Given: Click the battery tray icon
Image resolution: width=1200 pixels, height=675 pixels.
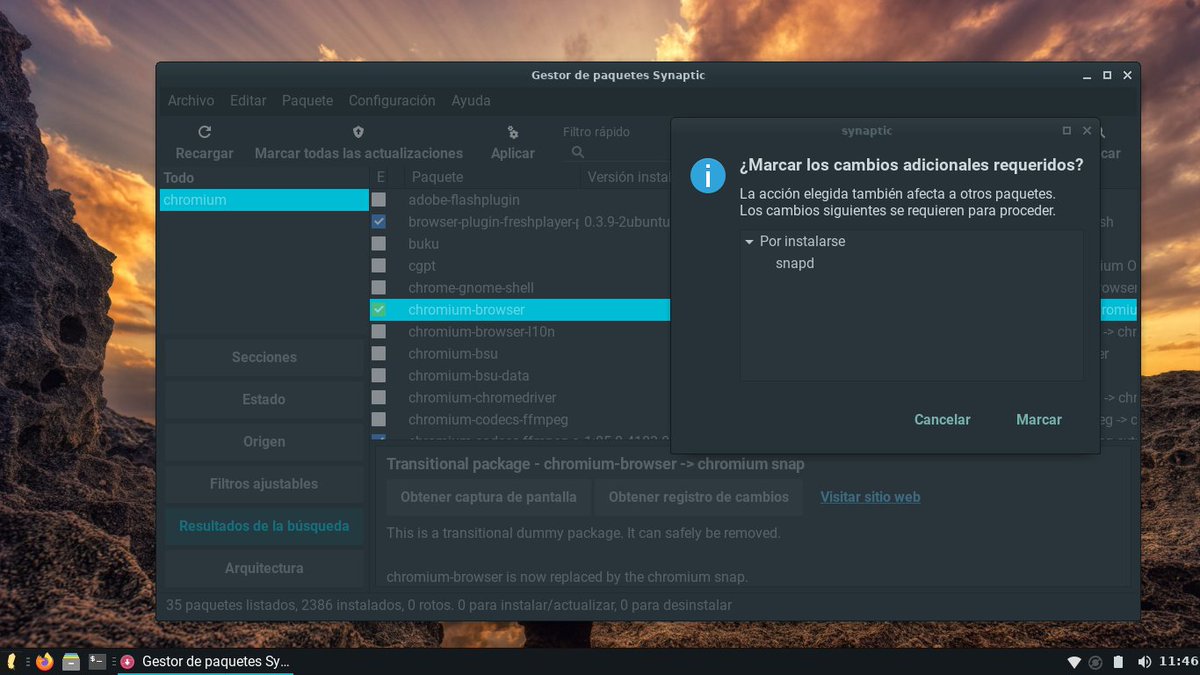Looking at the screenshot, I should [1118, 662].
